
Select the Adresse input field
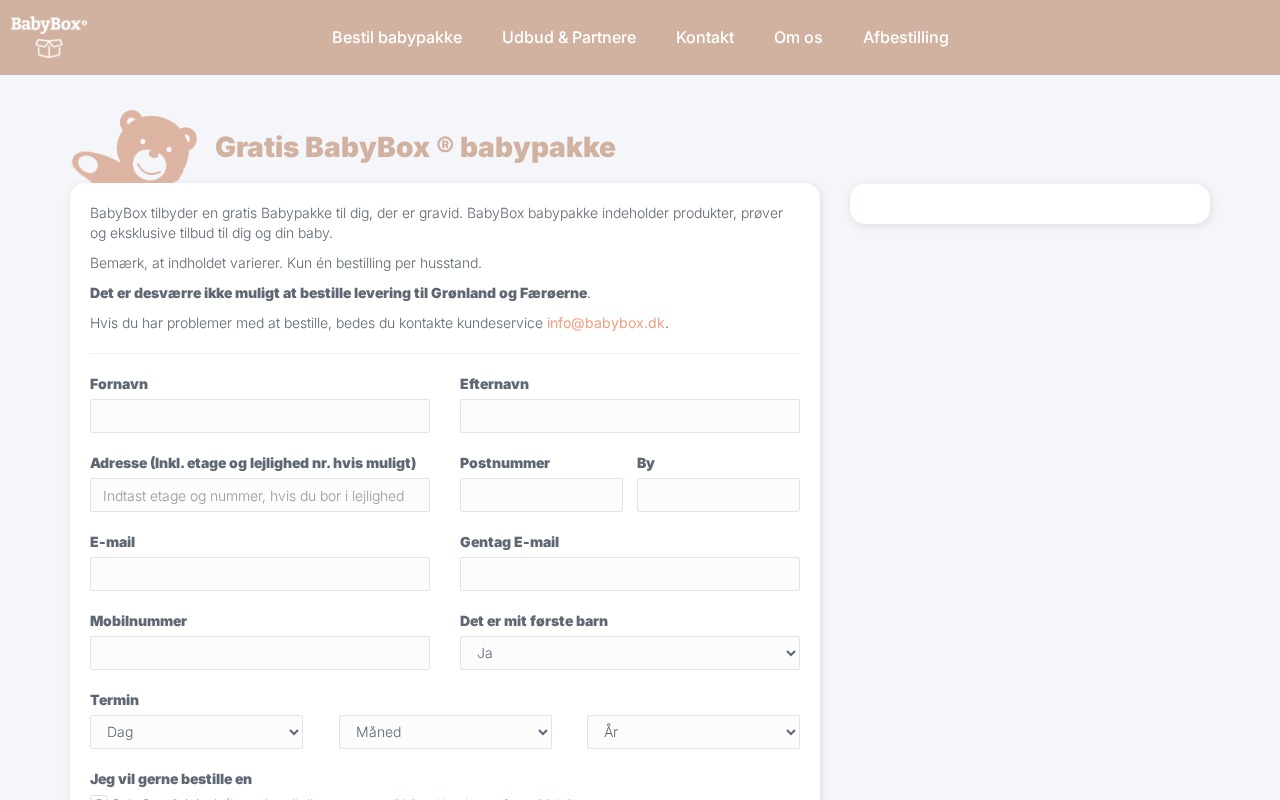[x=260, y=495]
